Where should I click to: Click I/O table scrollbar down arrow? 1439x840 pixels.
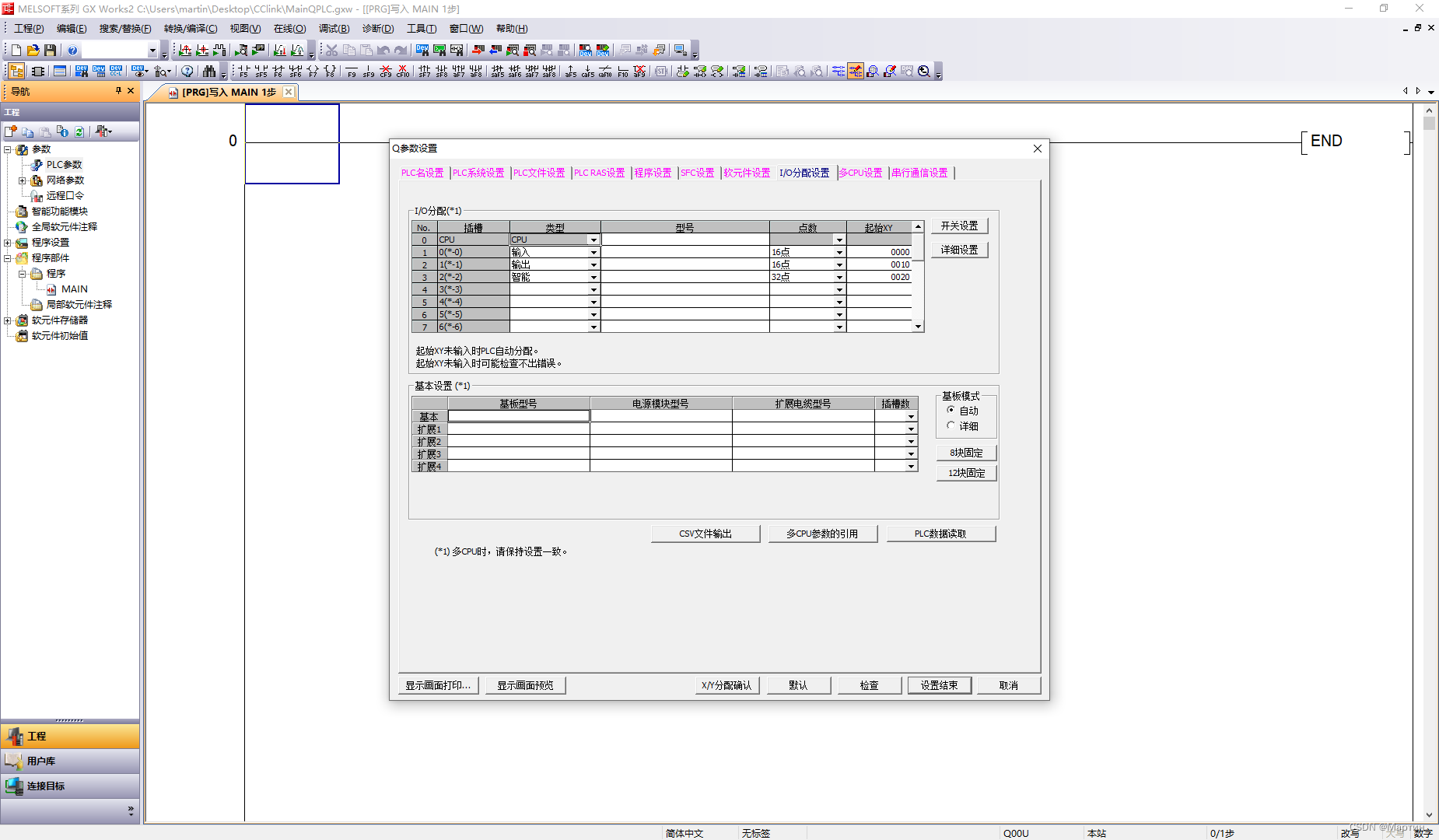919,327
